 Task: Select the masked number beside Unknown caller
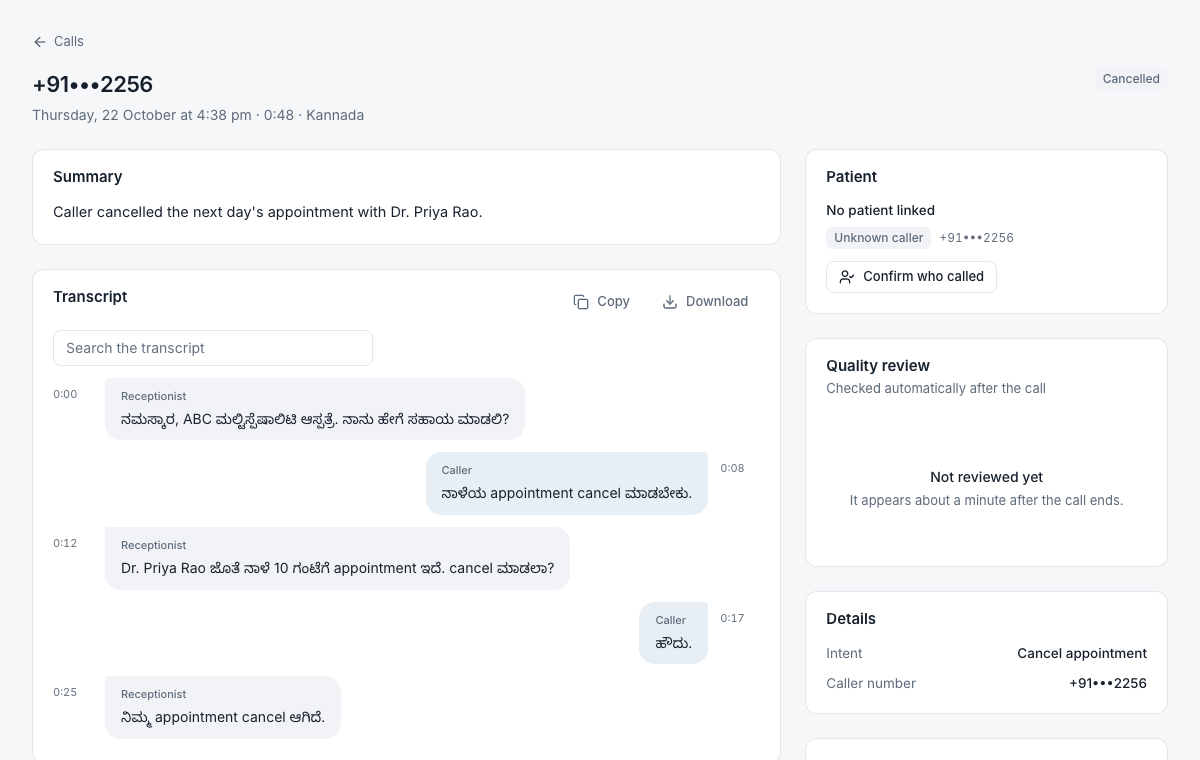[976, 238]
